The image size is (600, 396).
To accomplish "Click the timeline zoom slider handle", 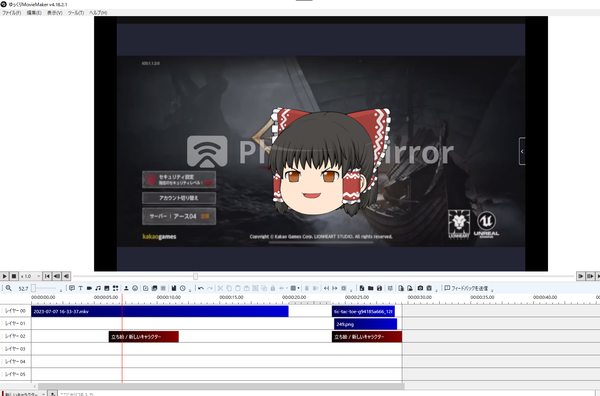I will coord(33,288).
